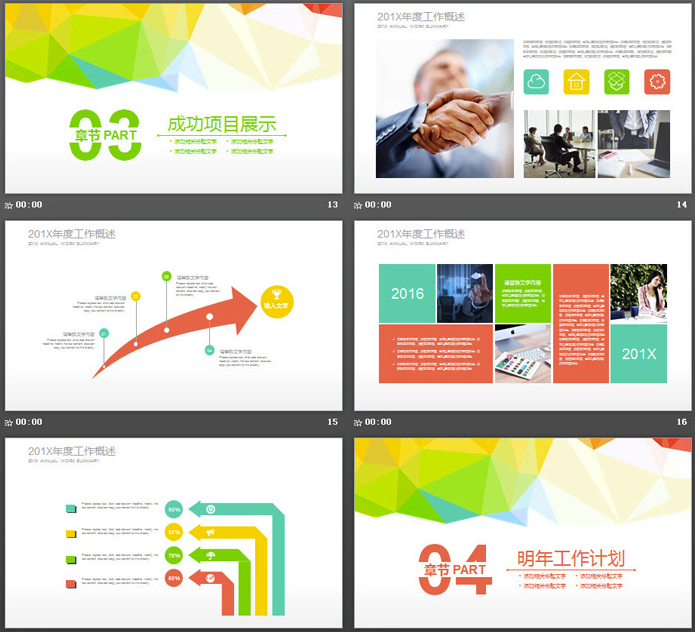695x632 pixels.
Task: Click the iMac keyboard photo on slide 16
Action: click(x=523, y=354)
